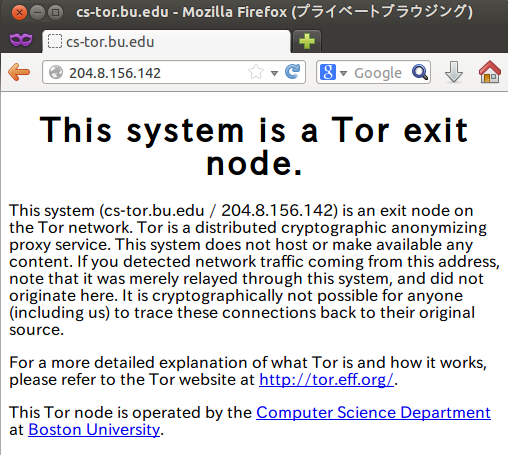
Task: Go to home page via house icon
Action: (489, 72)
